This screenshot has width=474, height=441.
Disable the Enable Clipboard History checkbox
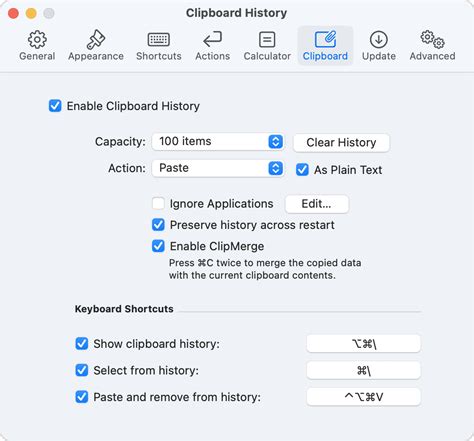pyautogui.click(x=55, y=106)
